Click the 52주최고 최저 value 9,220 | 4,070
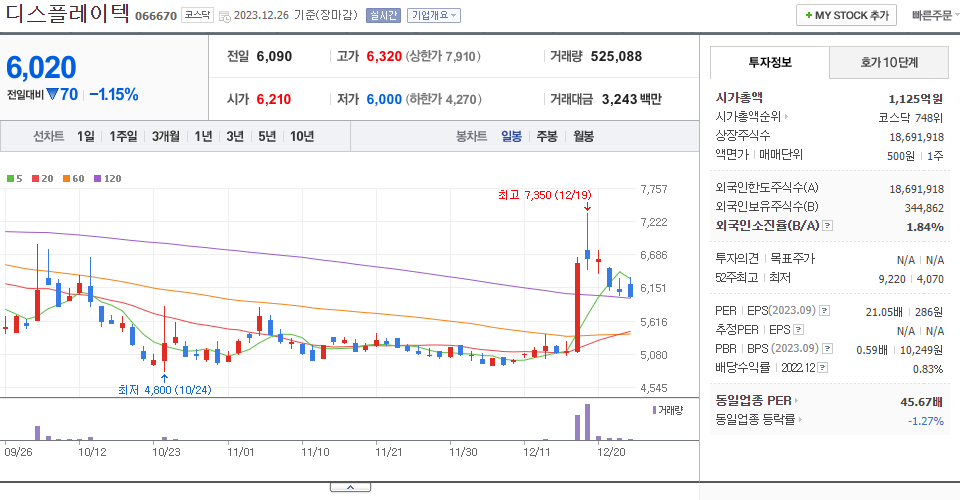 coord(911,278)
